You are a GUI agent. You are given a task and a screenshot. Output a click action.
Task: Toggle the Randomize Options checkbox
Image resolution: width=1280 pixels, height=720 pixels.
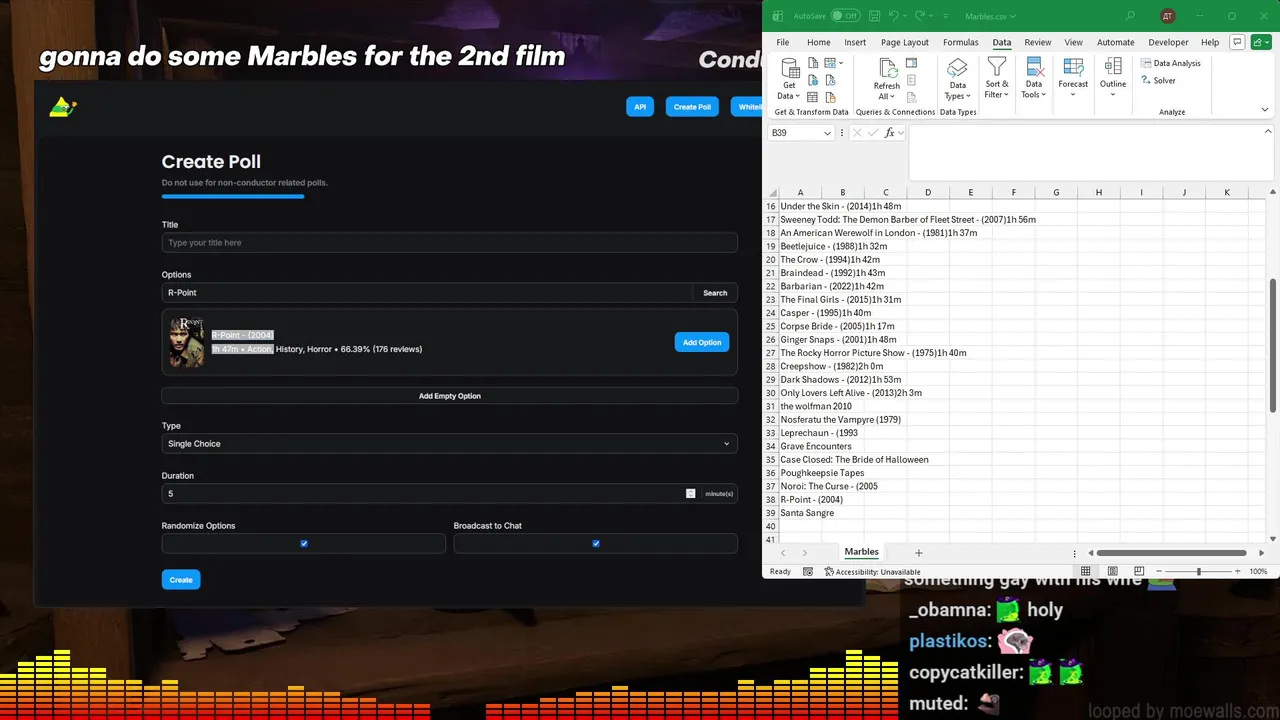click(x=304, y=544)
